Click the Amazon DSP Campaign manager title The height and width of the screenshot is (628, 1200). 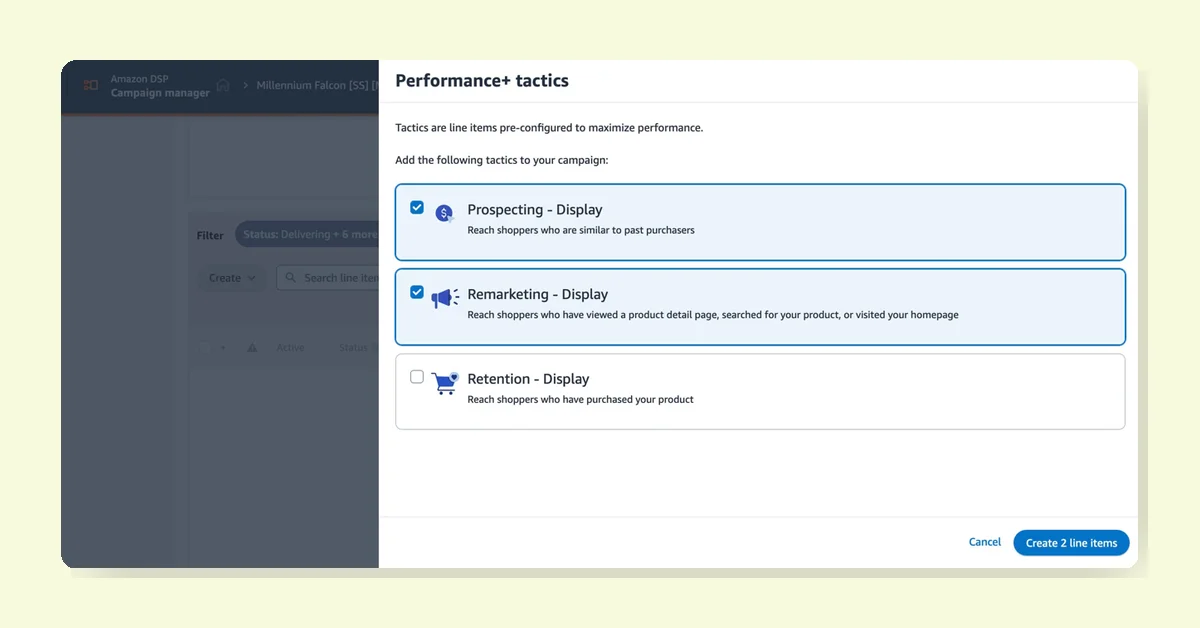point(160,86)
